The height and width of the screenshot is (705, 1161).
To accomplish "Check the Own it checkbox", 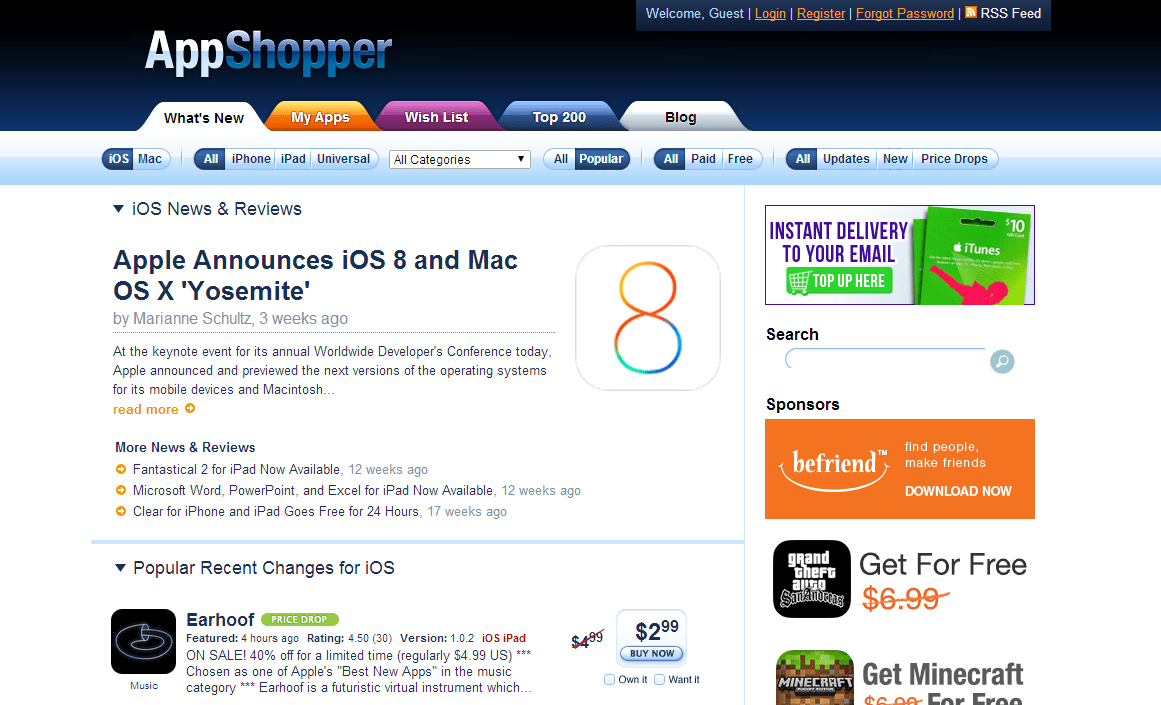I will pos(609,679).
